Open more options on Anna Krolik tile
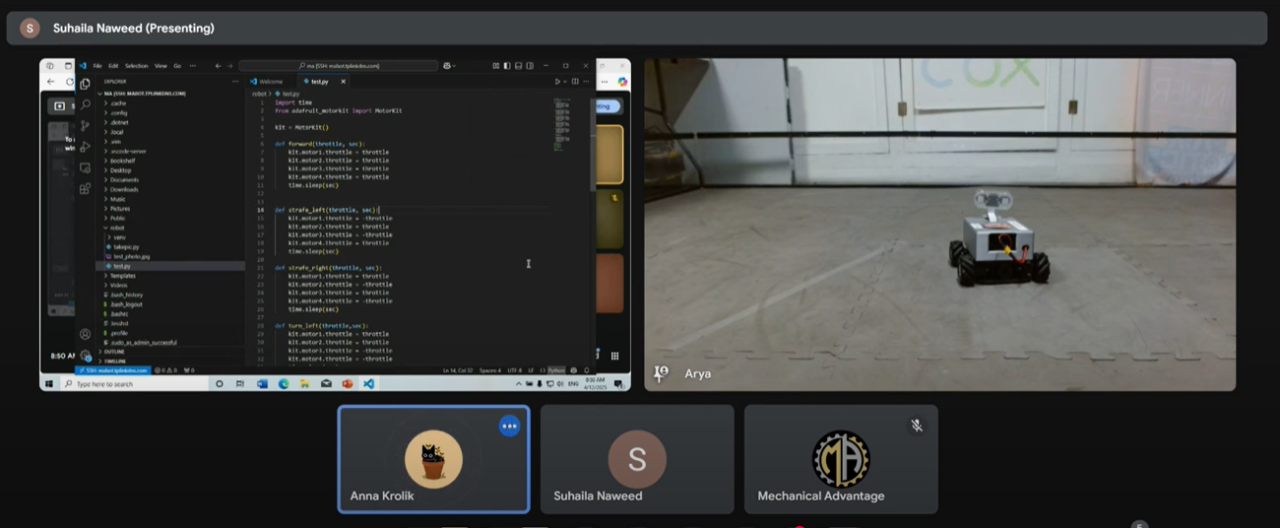This screenshot has height=528, width=1280. pyautogui.click(x=510, y=426)
